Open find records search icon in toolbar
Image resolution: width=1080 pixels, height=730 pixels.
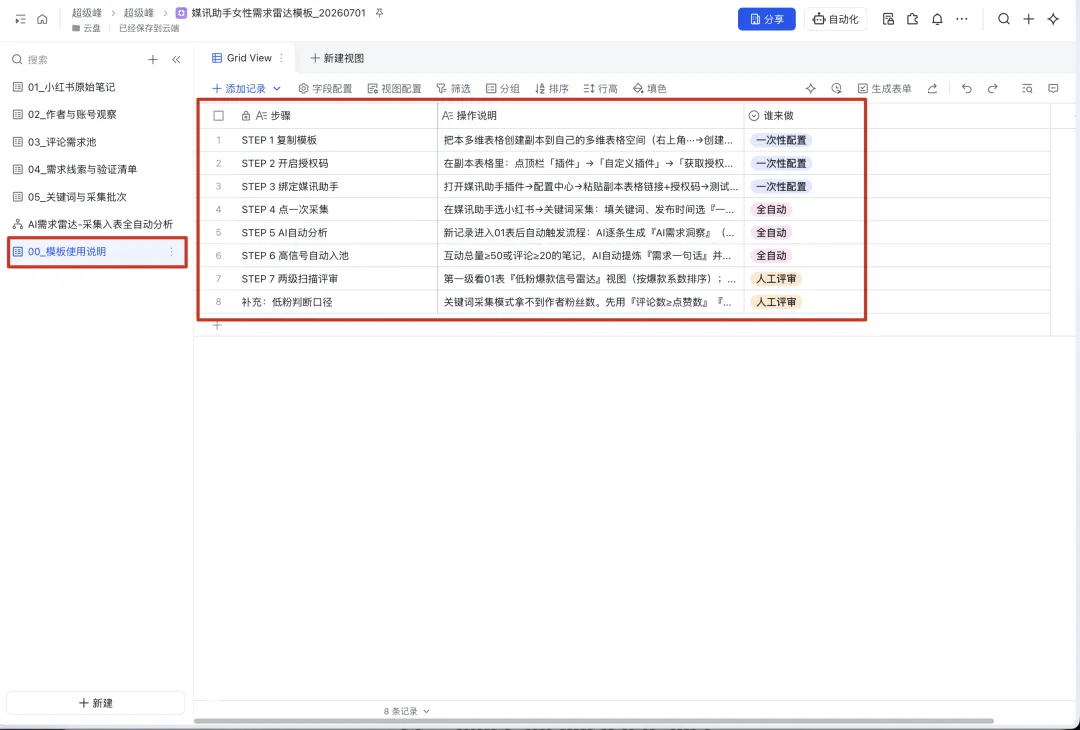[1027, 88]
